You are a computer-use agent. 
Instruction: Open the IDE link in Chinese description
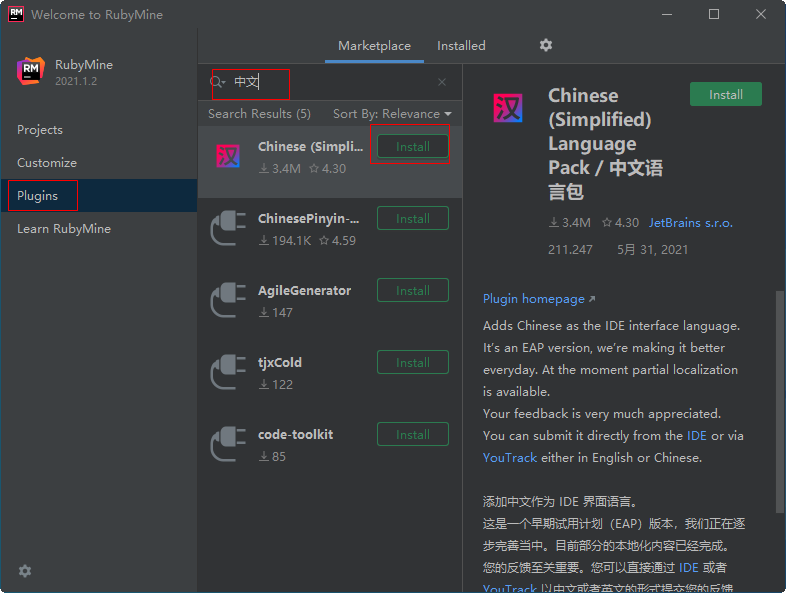point(688,567)
